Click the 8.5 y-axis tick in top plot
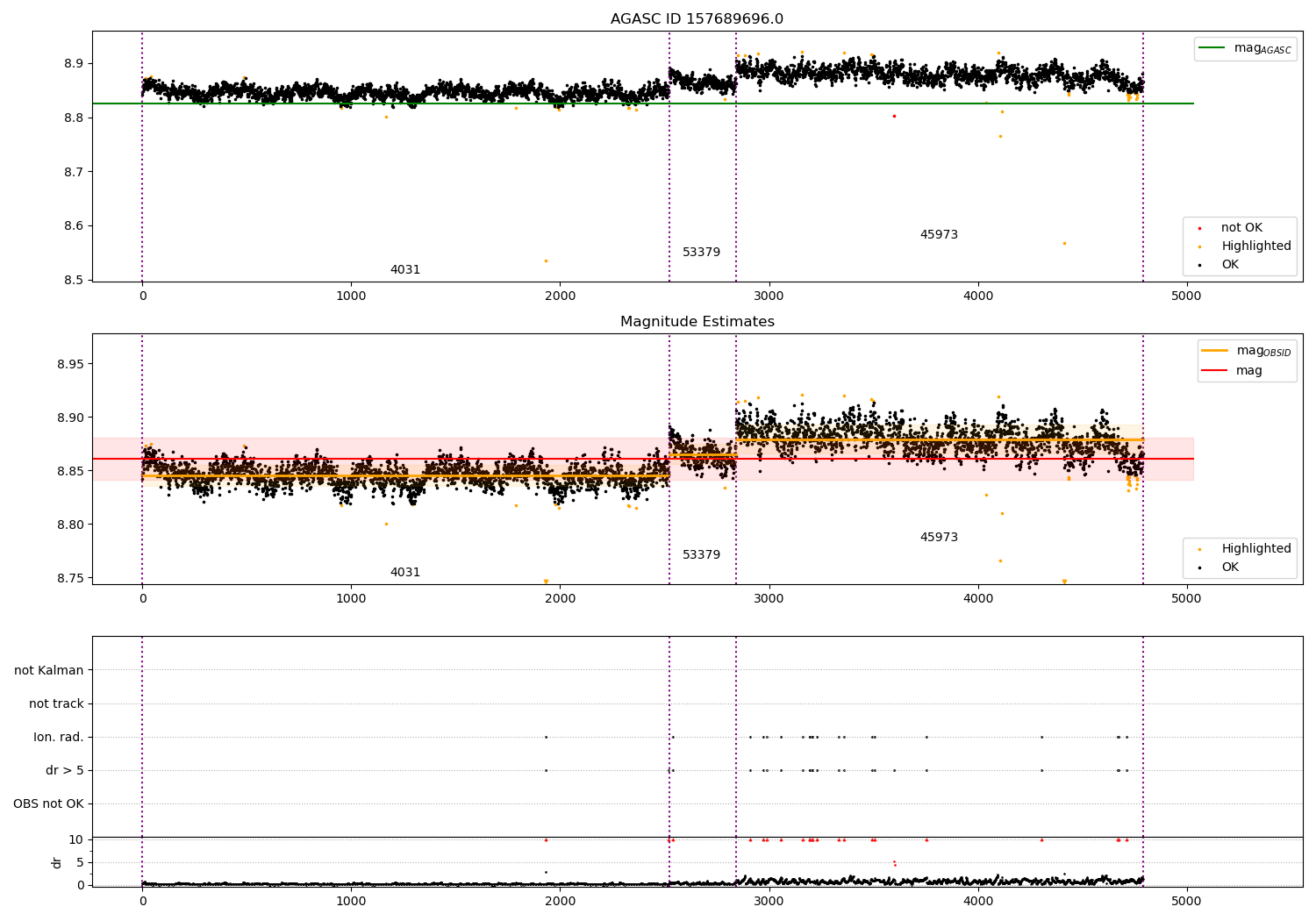Screen dimensions: 1316x921 [74, 281]
